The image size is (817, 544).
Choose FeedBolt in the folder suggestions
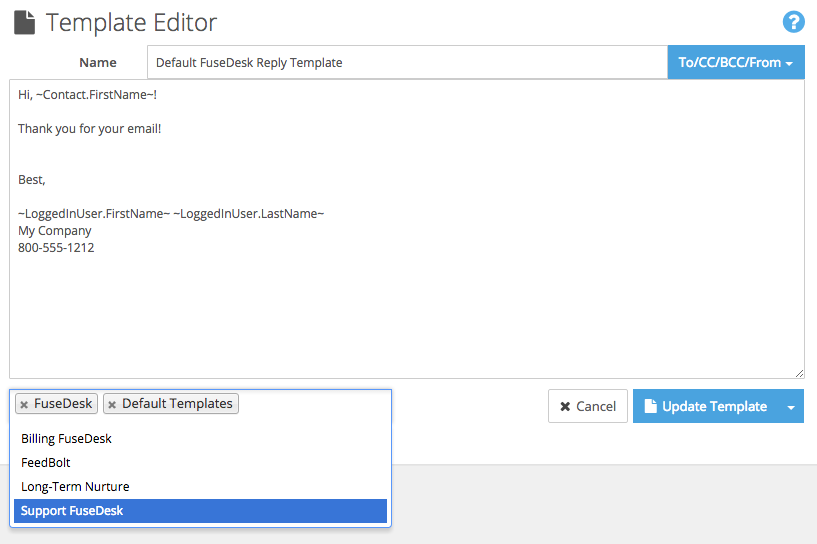[x=46, y=463]
